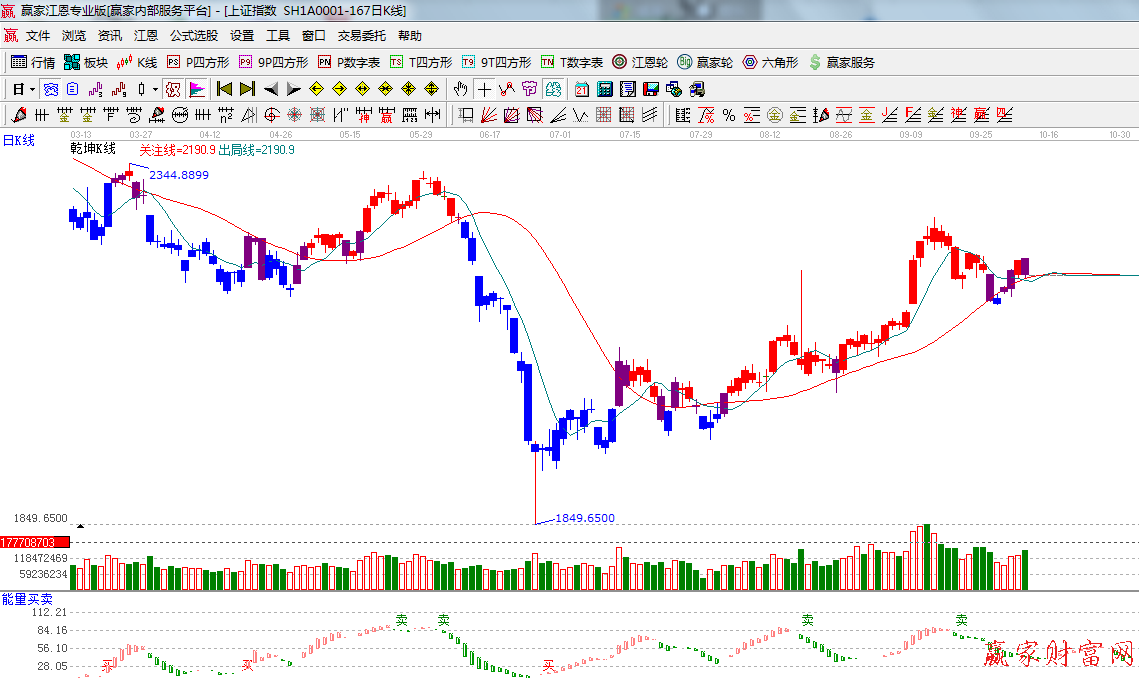The height and width of the screenshot is (678, 1139).
Task: Open the 江恩 menu
Action: point(146,36)
